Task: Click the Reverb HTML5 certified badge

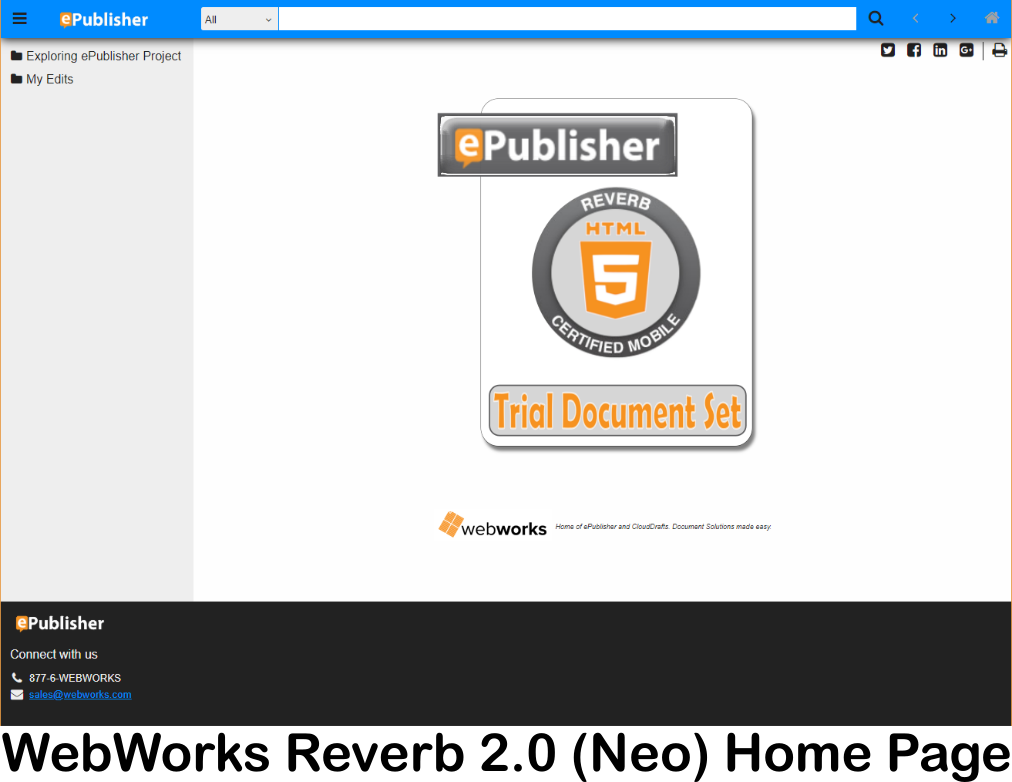Action: (x=616, y=272)
